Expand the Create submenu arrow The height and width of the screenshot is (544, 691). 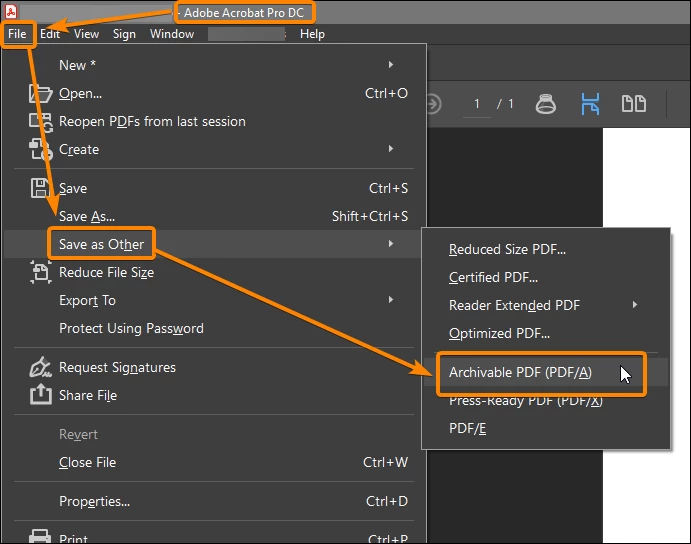pos(391,149)
